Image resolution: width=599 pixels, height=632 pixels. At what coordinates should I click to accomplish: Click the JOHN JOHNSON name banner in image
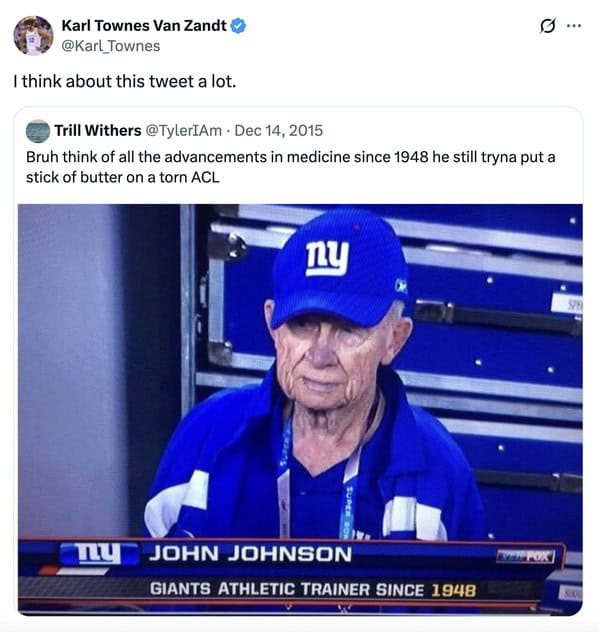250,553
